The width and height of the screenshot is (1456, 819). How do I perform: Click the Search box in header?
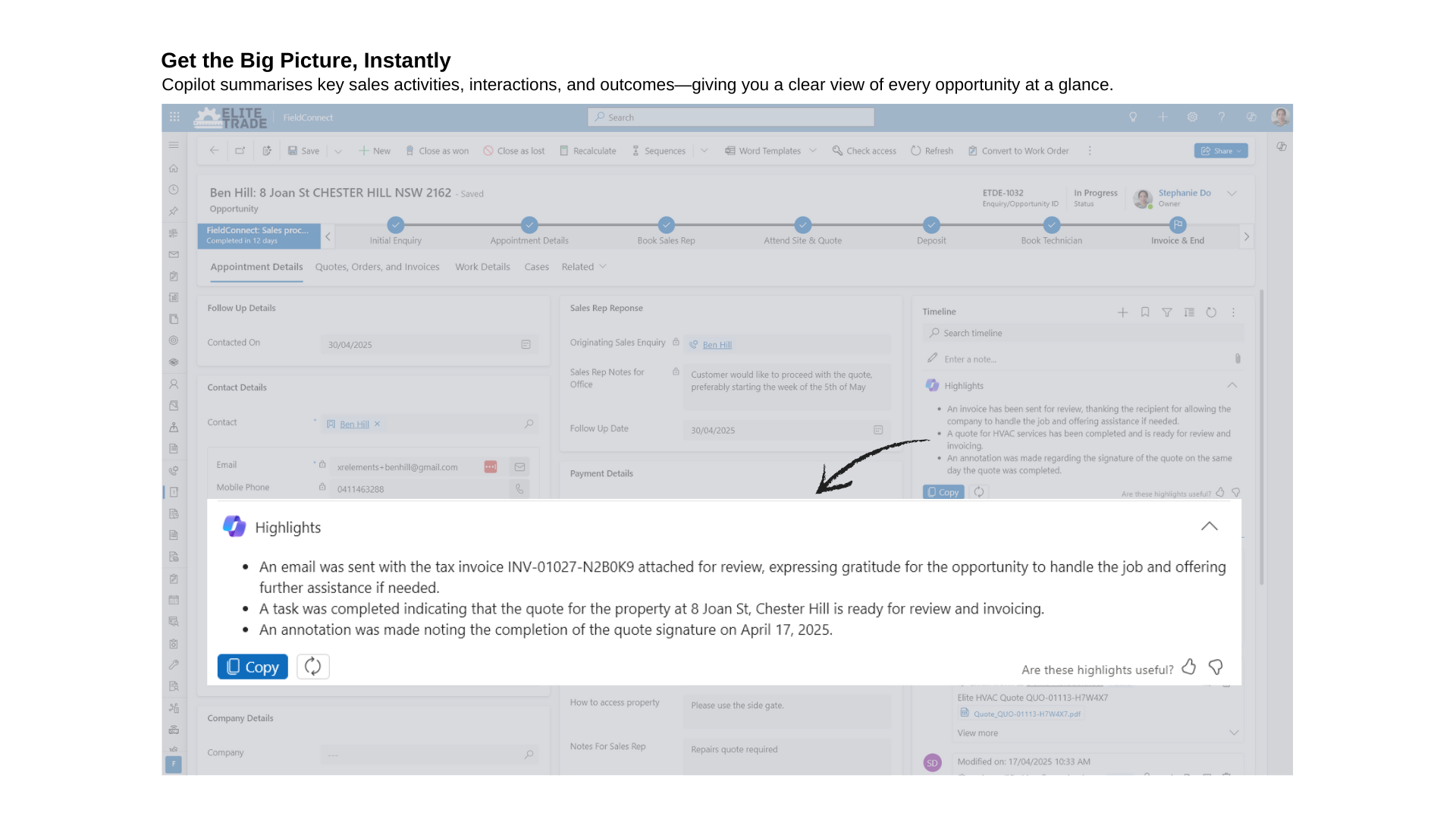click(730, 117)
